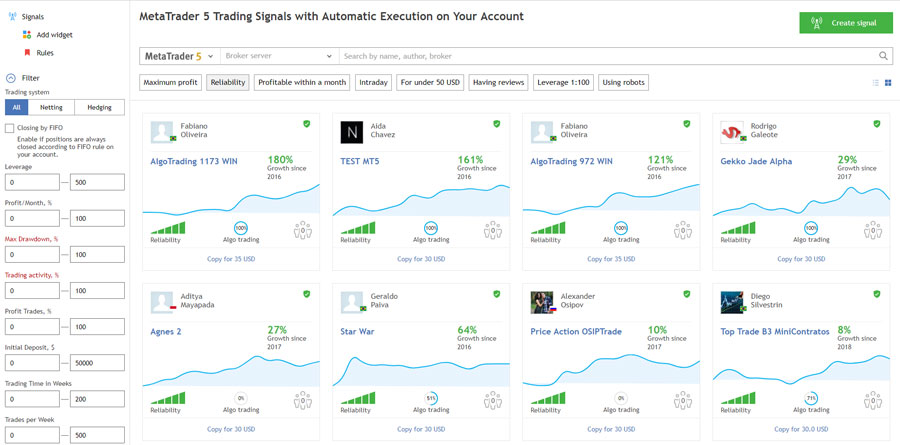Click Max Drawdown minimum field
The height and width of the screenshot is (445, 900).
coord(32,254)
